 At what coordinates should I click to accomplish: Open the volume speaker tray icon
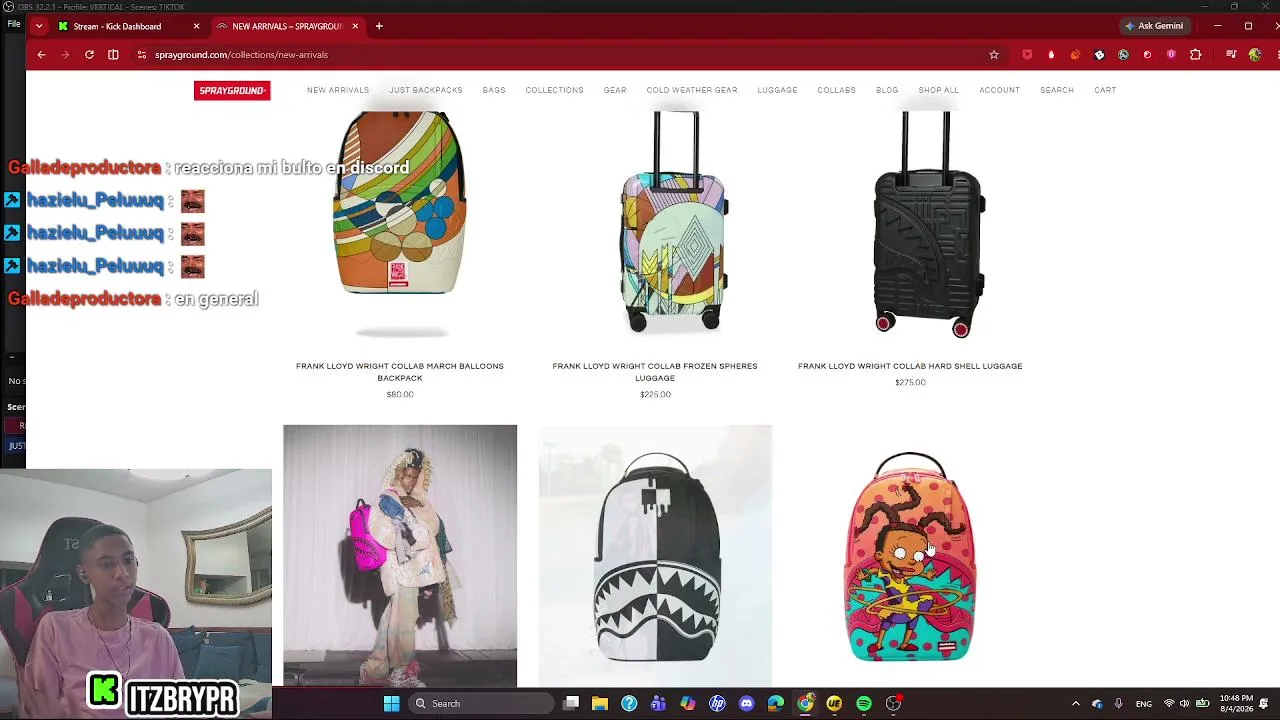[x=1185, y=704]
